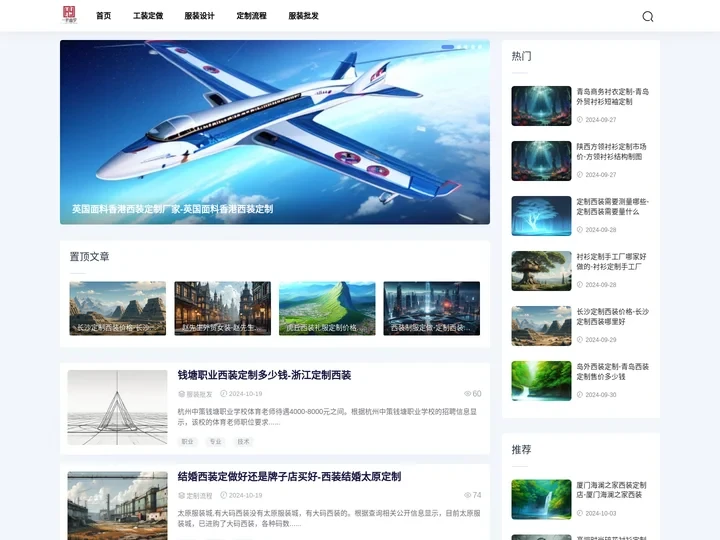Click the 热门 section heading

[x=522, y=56]
